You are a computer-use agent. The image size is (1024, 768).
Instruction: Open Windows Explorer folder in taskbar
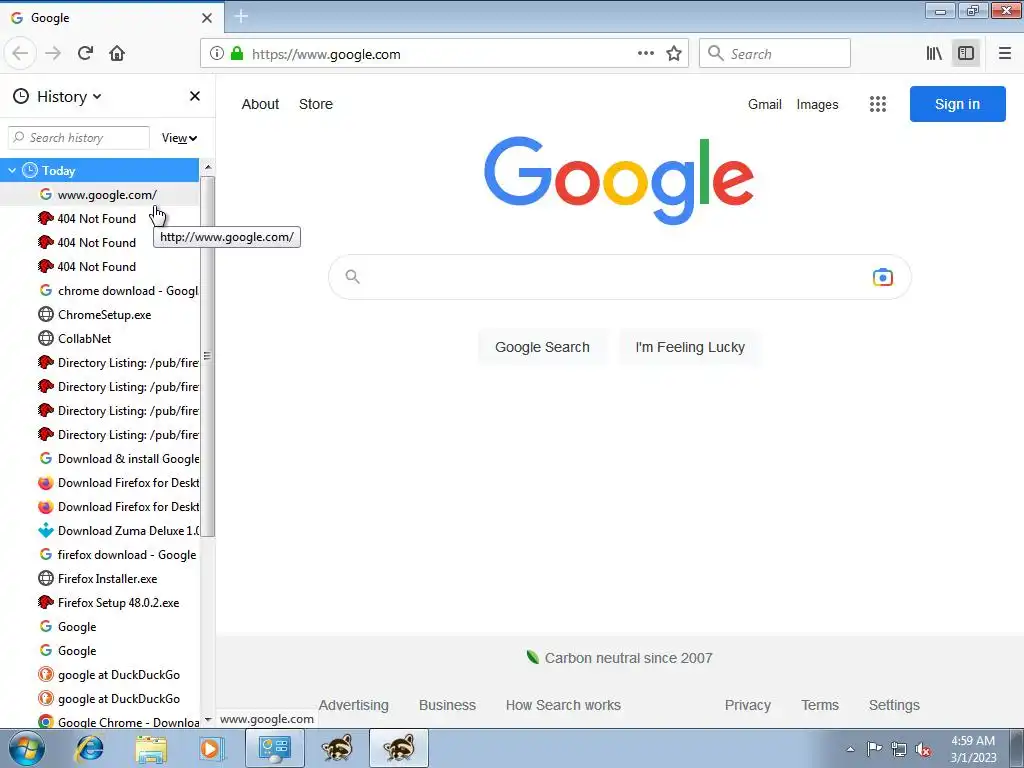pyautogui.click(x=150, y=748)
